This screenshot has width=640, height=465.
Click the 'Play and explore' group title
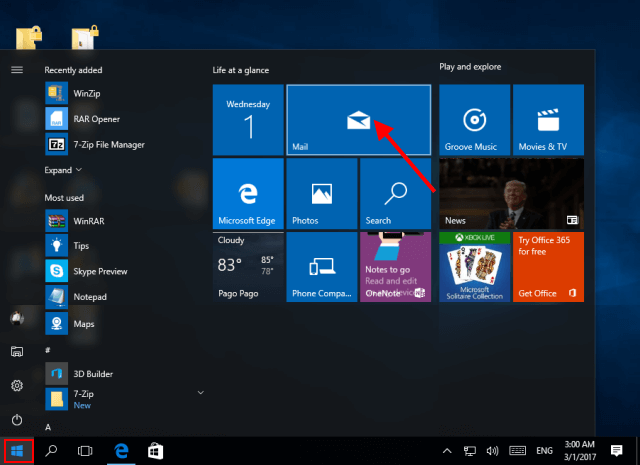(470, 67)
